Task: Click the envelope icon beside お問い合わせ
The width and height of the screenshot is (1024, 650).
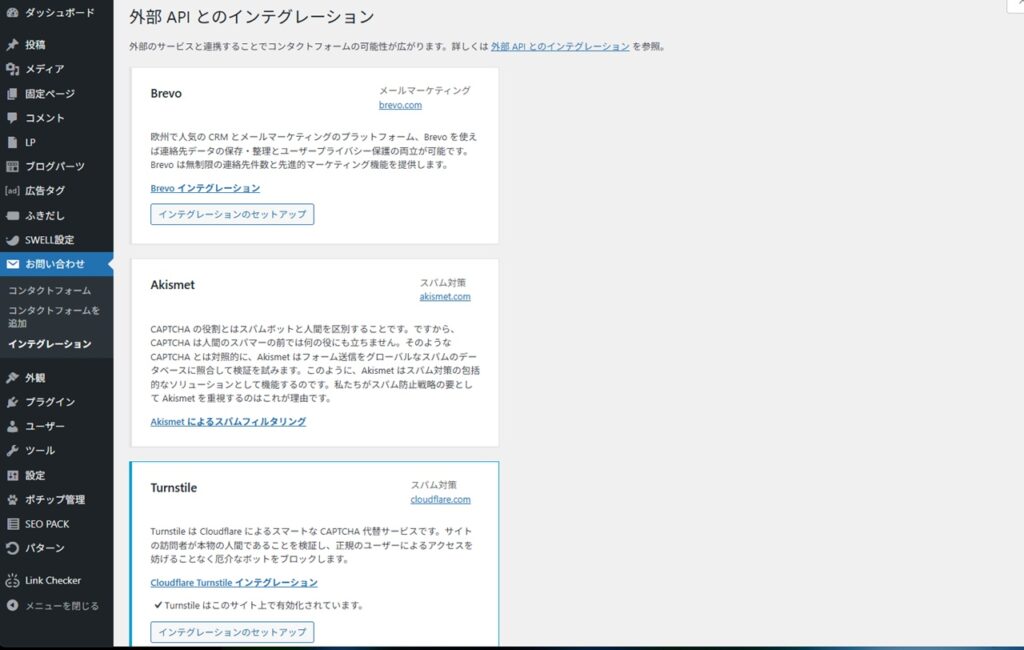Action: point(12,264)
